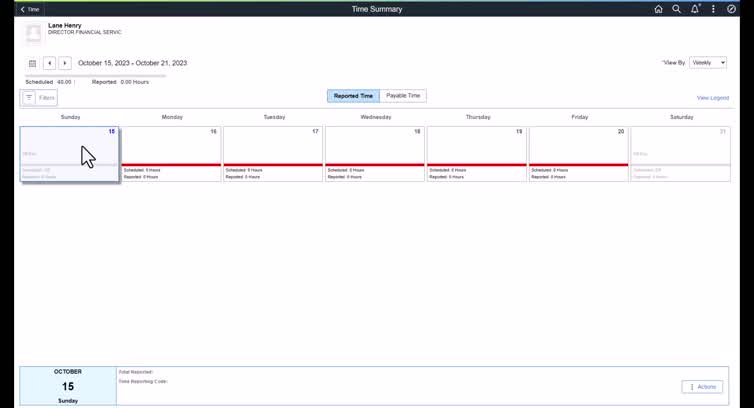
Task: Open notifications bell icon
Action: tap(695, 9)
